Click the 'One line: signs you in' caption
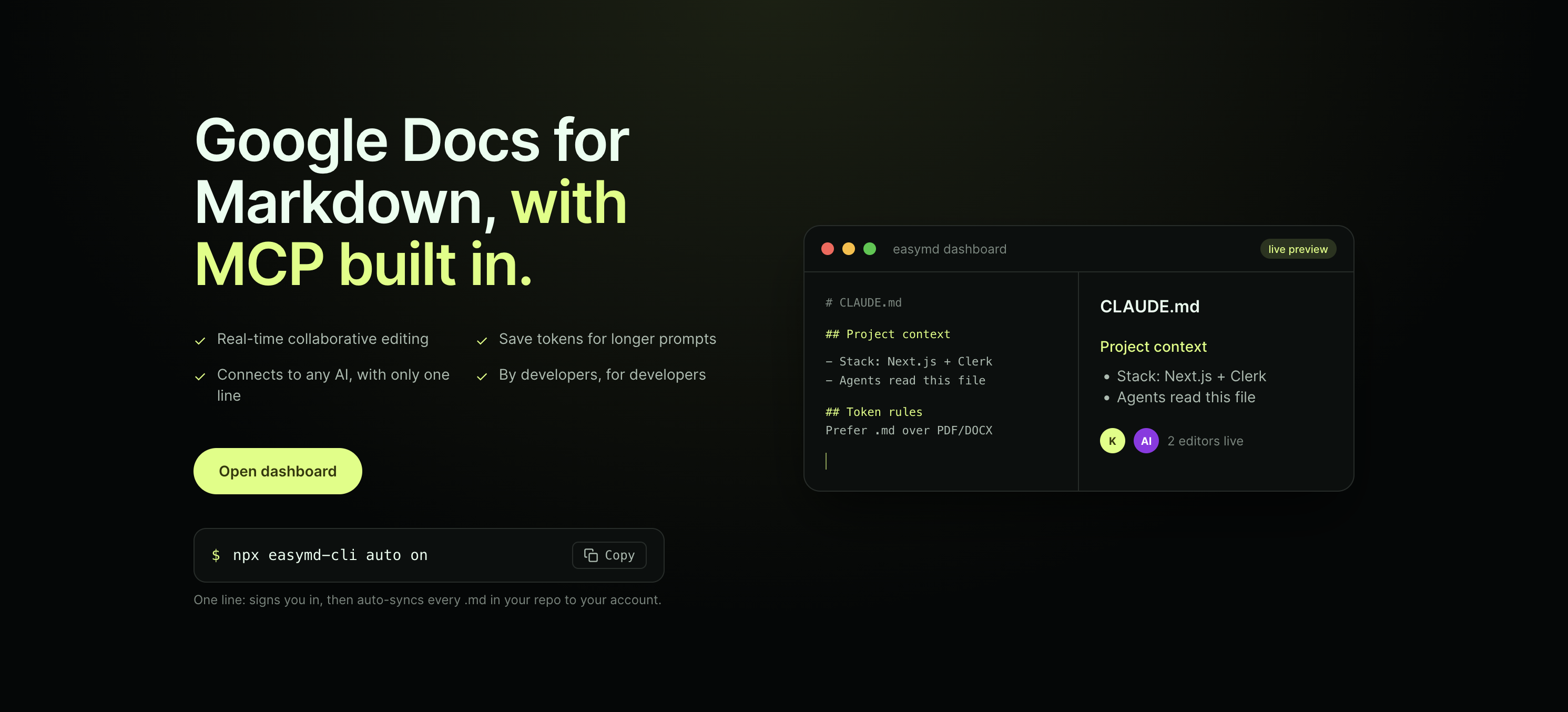This screenshot has height=712, width=1568. 427,599
